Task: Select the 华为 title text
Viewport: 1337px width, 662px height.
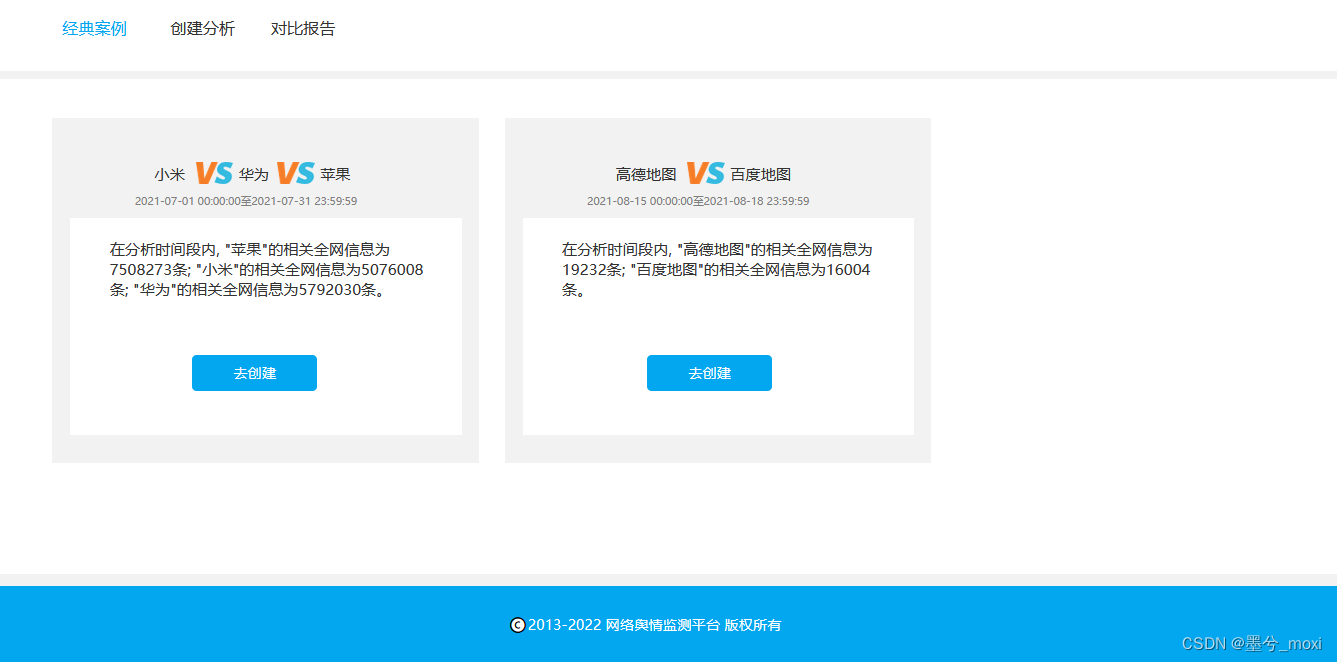Action: [254, 175]
